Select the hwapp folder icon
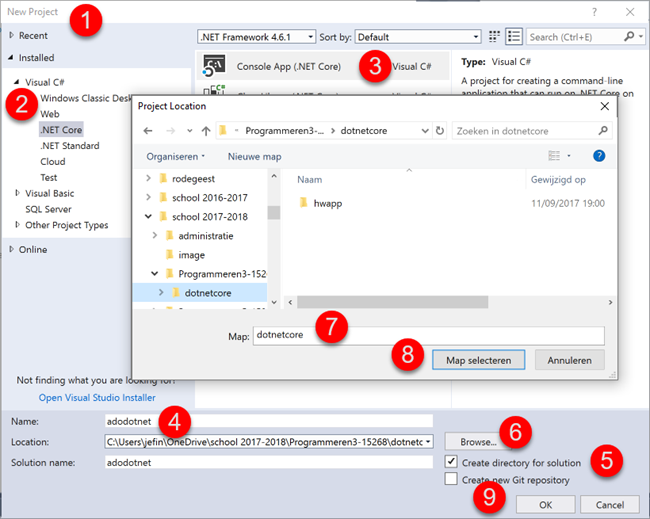The image size is (650, 519). pyautogui.click(x=303, y=203)
